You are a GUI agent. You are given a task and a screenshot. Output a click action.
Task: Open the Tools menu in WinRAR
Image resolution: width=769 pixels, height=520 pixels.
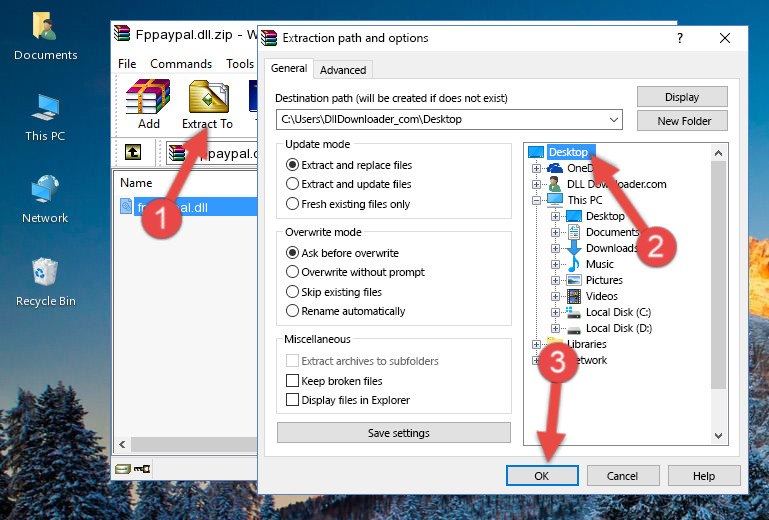240,64
